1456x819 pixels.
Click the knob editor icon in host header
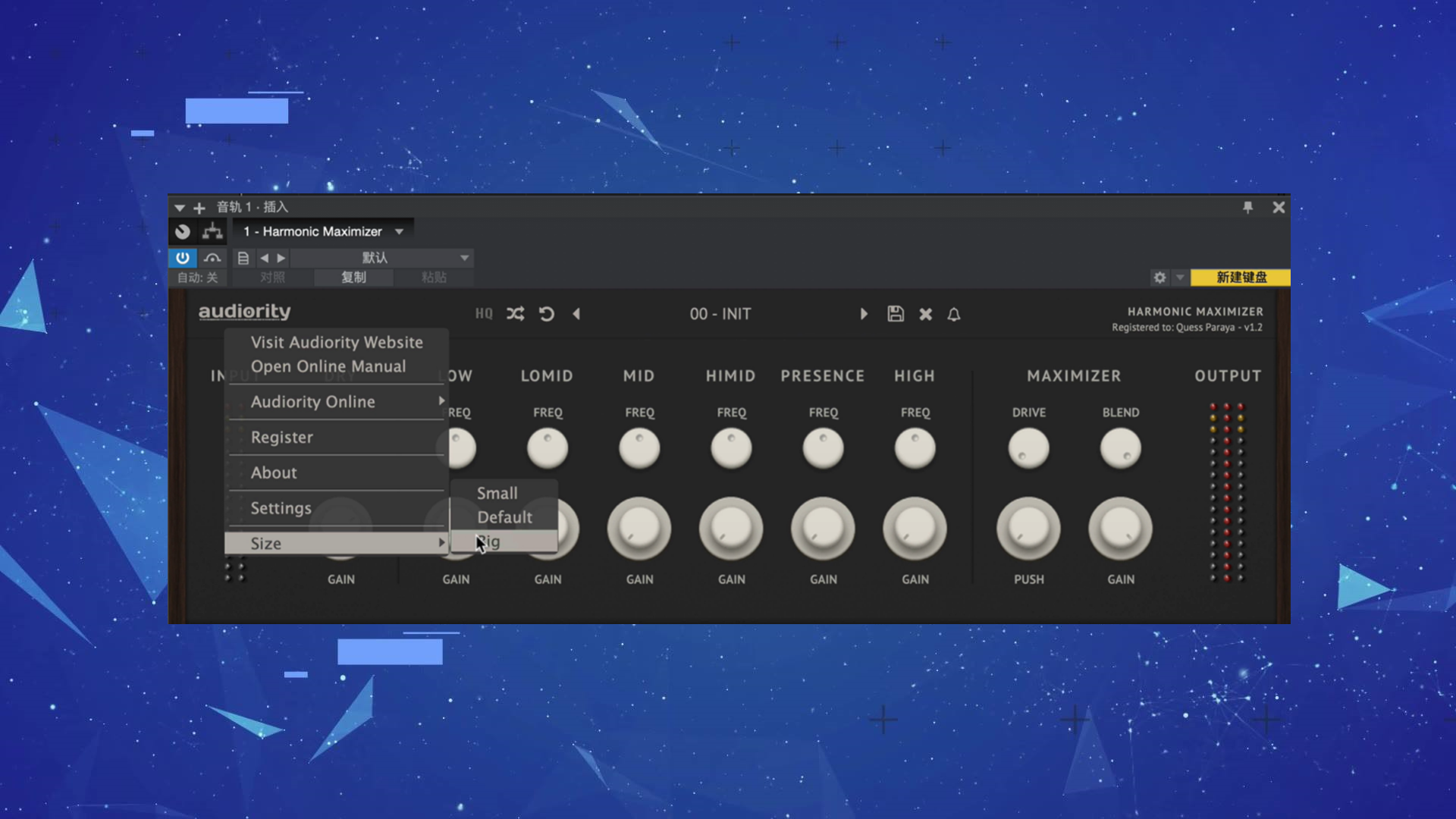pyautogui.click(x=183, y=231)
